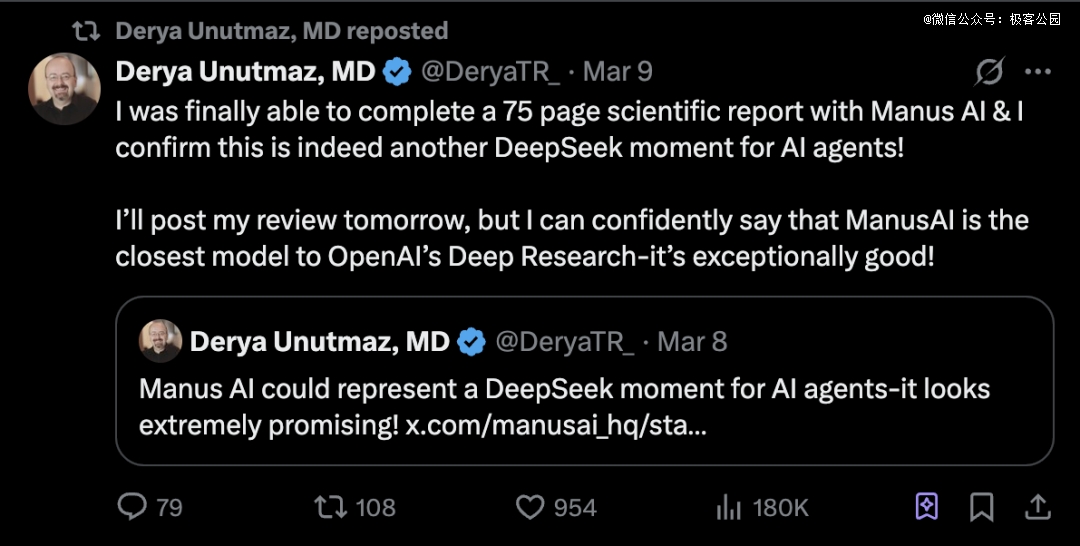Like the post with heart icon
This screenshot has height=546, width=1080.
coord(530,508)
